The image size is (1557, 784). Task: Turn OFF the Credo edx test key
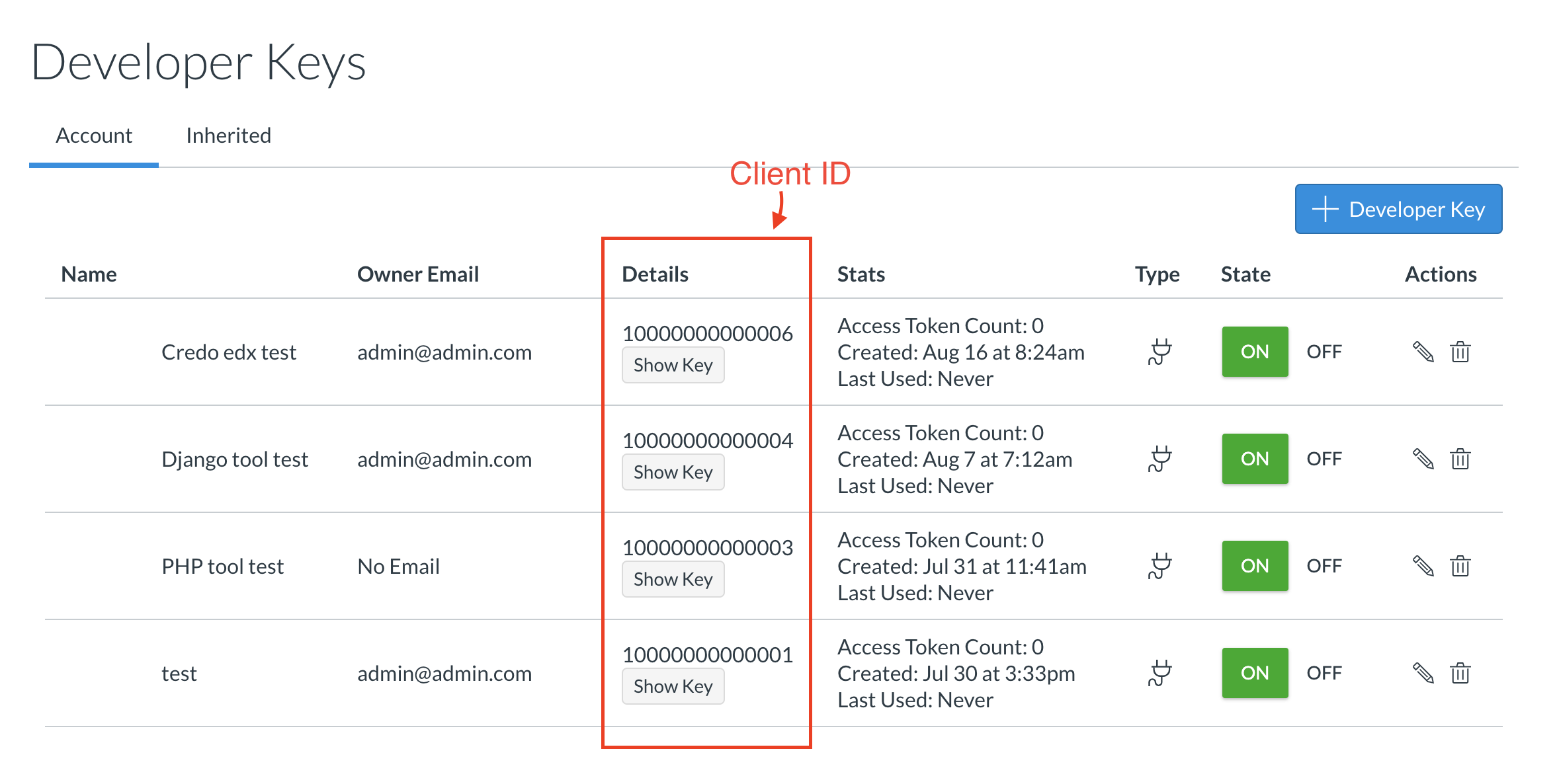coord(1324,352)
